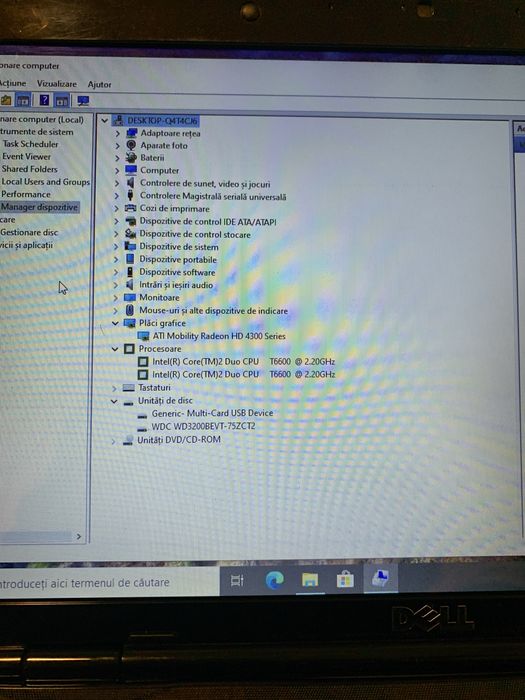Viewport: 525px width, 700px height.
Task: Click the mouse icon beside Mouse-uri și alte dispozitive
Action: [x=129, y=310]
